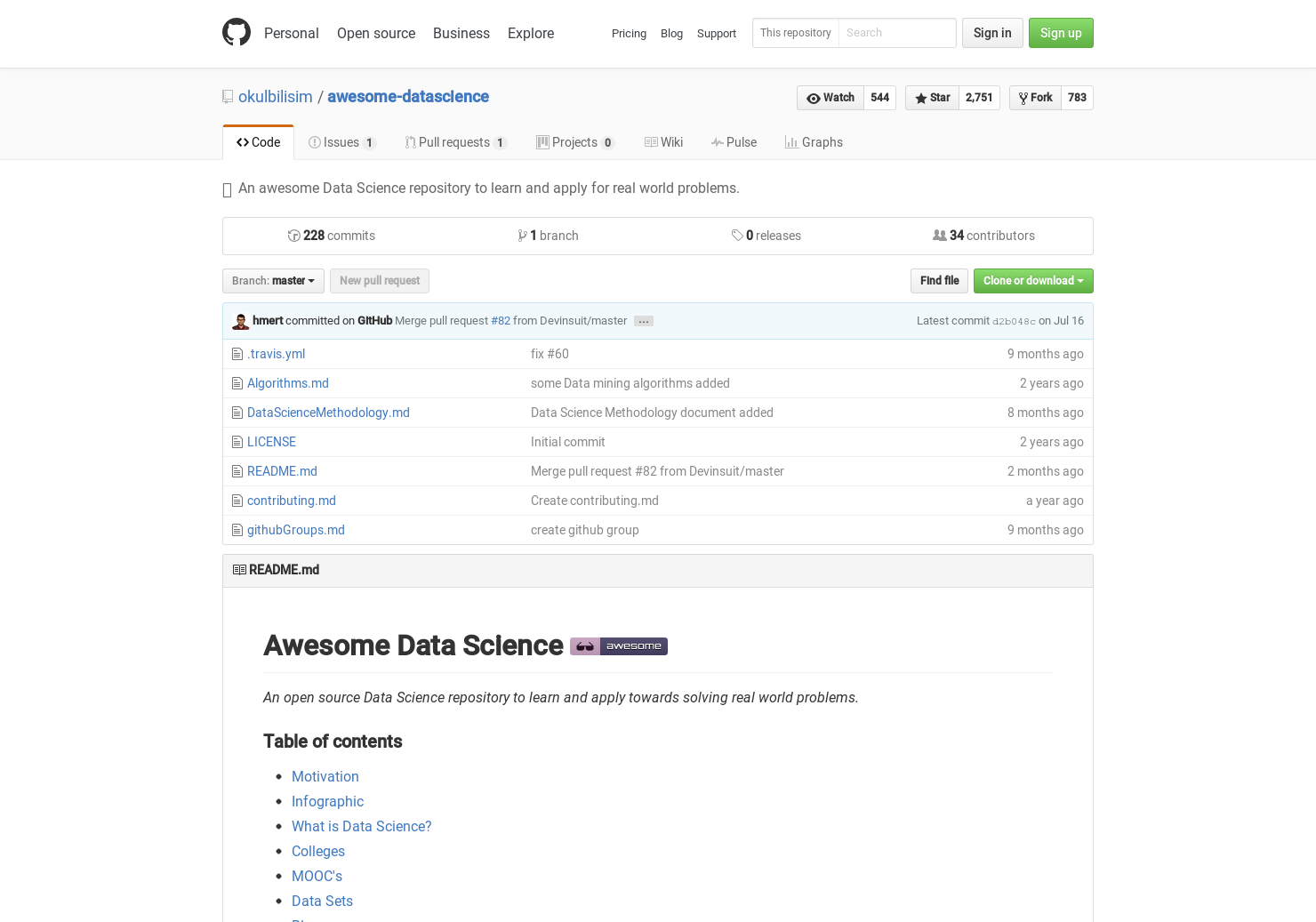The image size is (1316, 922).
Task: Star the awesome-datascience repository
Action: tap(931, 98)
